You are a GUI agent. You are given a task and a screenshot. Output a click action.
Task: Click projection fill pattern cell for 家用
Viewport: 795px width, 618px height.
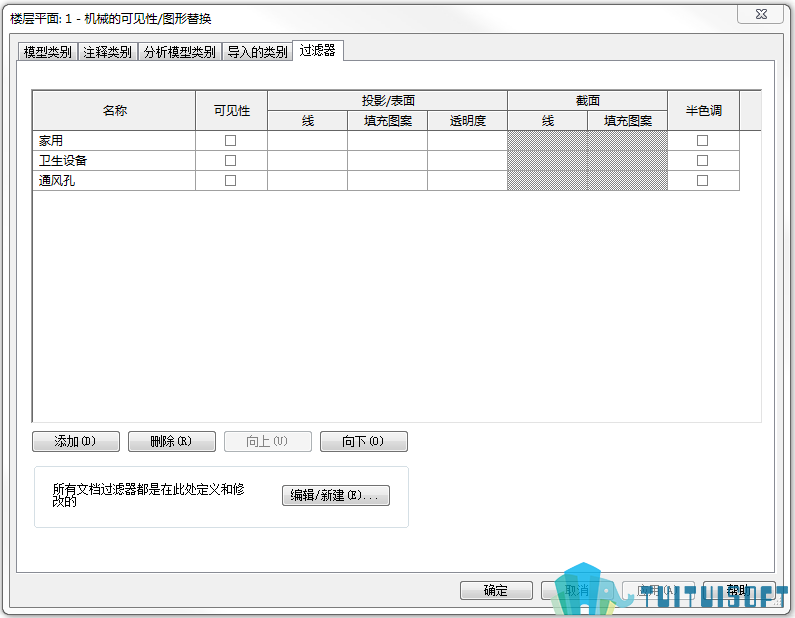[388, 140]
